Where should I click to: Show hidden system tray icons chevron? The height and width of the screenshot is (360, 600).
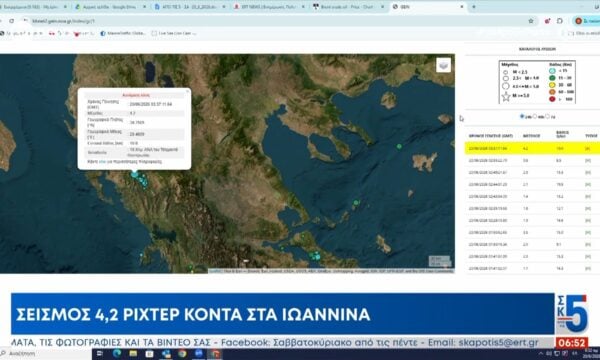pos(541,354)
